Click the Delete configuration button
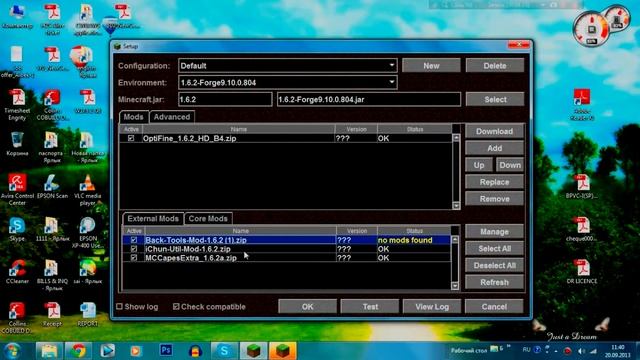The image size is (640, 360). 495,66
